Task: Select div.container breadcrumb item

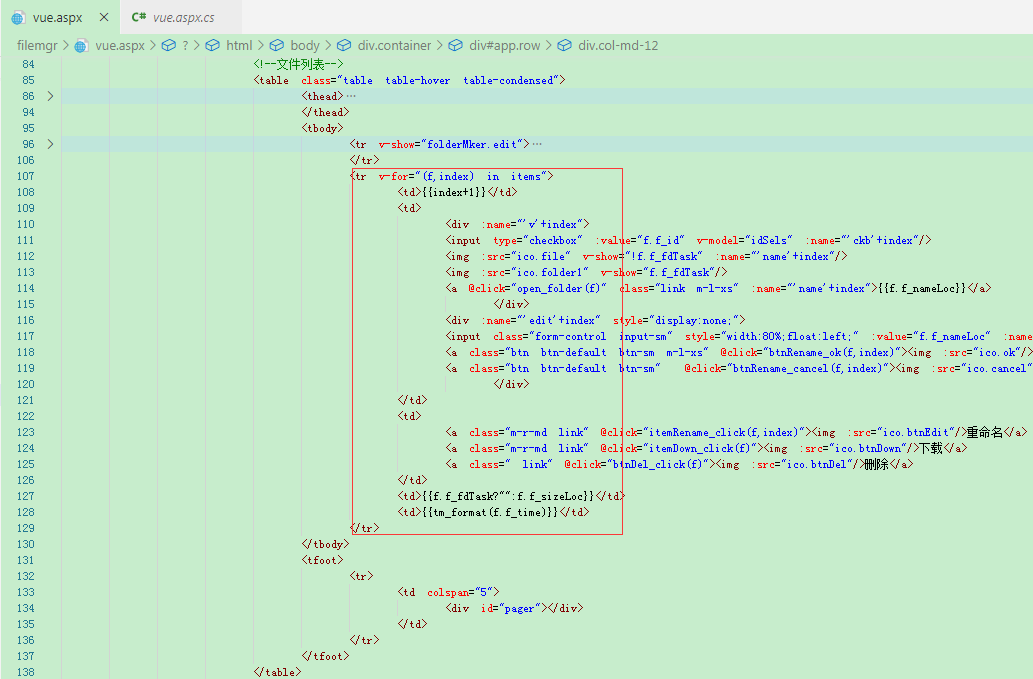Action: [x=394, y=45]
